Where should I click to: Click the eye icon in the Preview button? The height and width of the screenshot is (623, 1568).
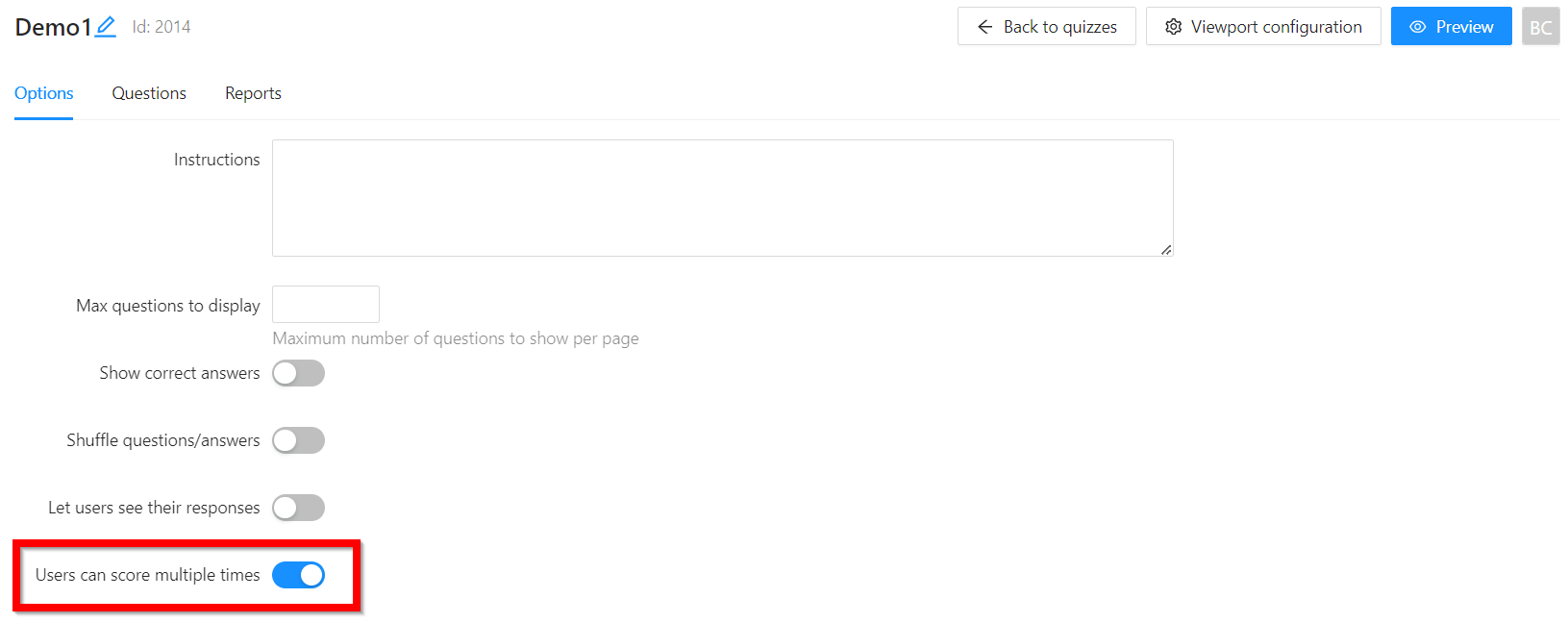(x=1417, y=27)
